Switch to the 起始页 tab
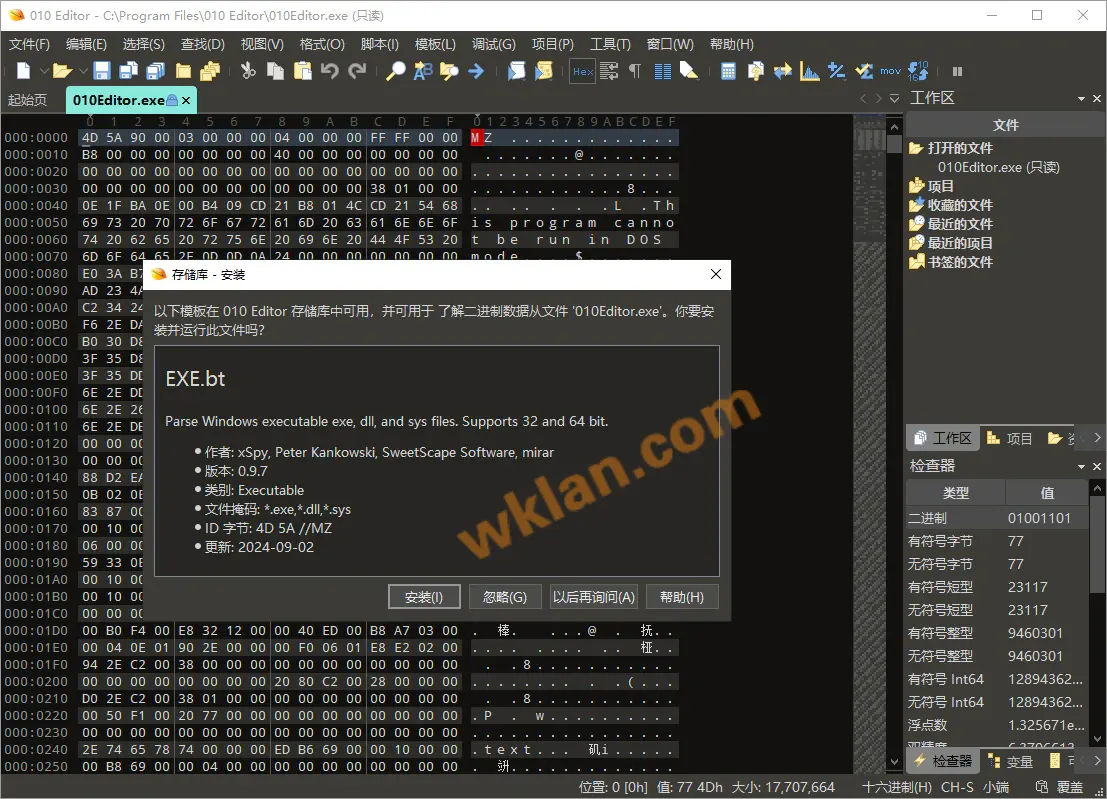This screenshot has width=1107, height=799. [28, 100]
